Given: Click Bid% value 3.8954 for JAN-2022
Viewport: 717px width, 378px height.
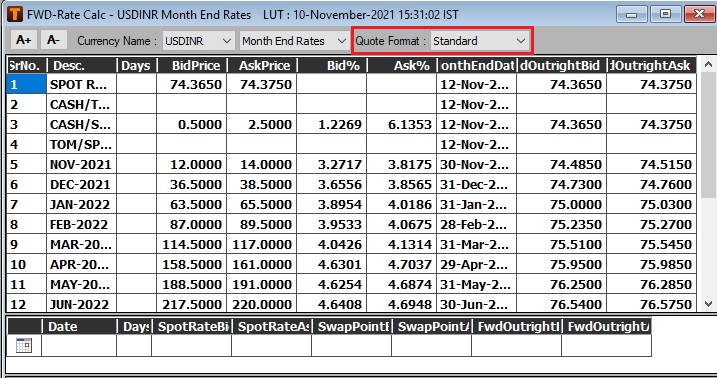Looking at the screenshot, I should pyautogui.click(x=332, y=204).
